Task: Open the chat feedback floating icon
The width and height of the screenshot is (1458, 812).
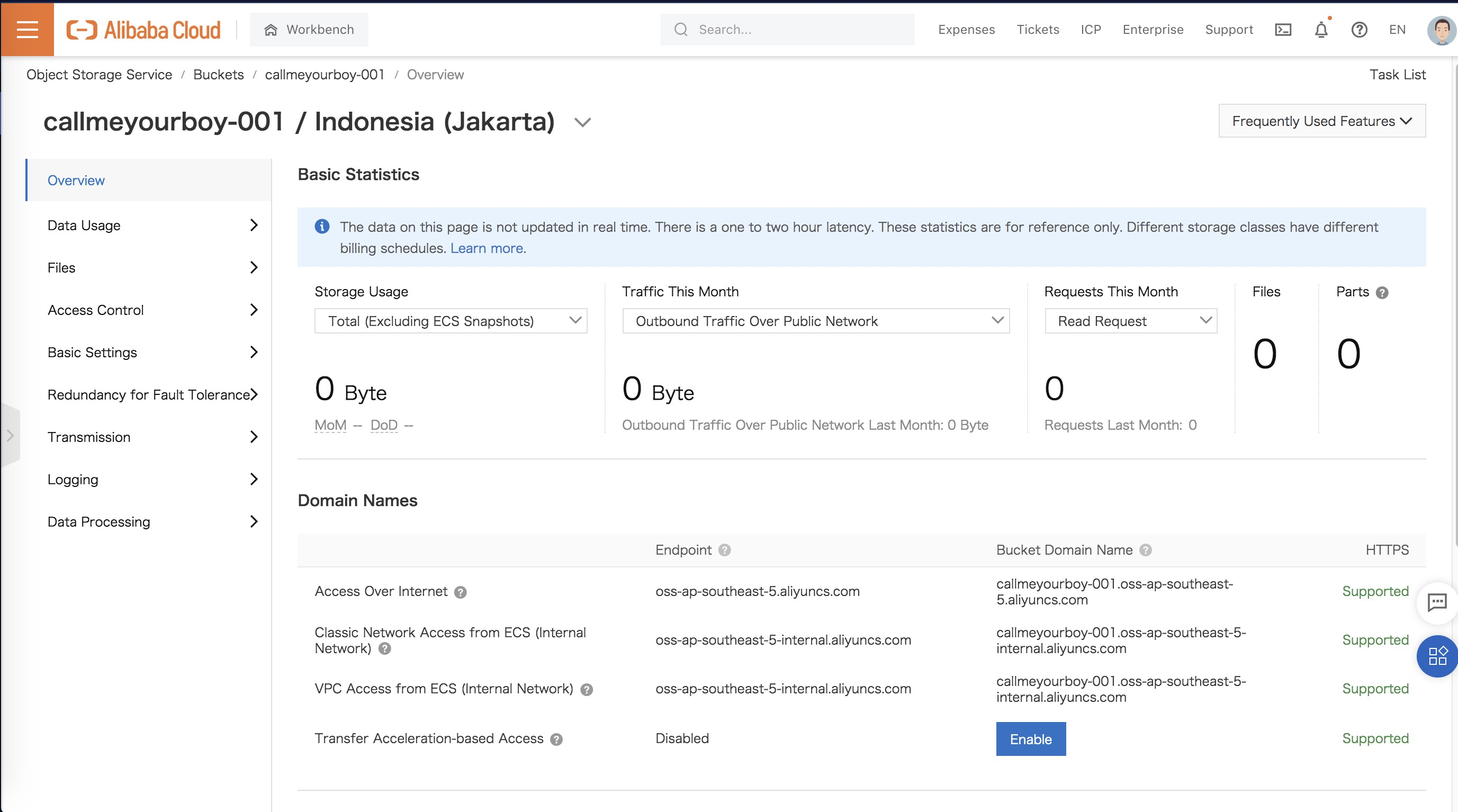Action: click(1436, 602)
